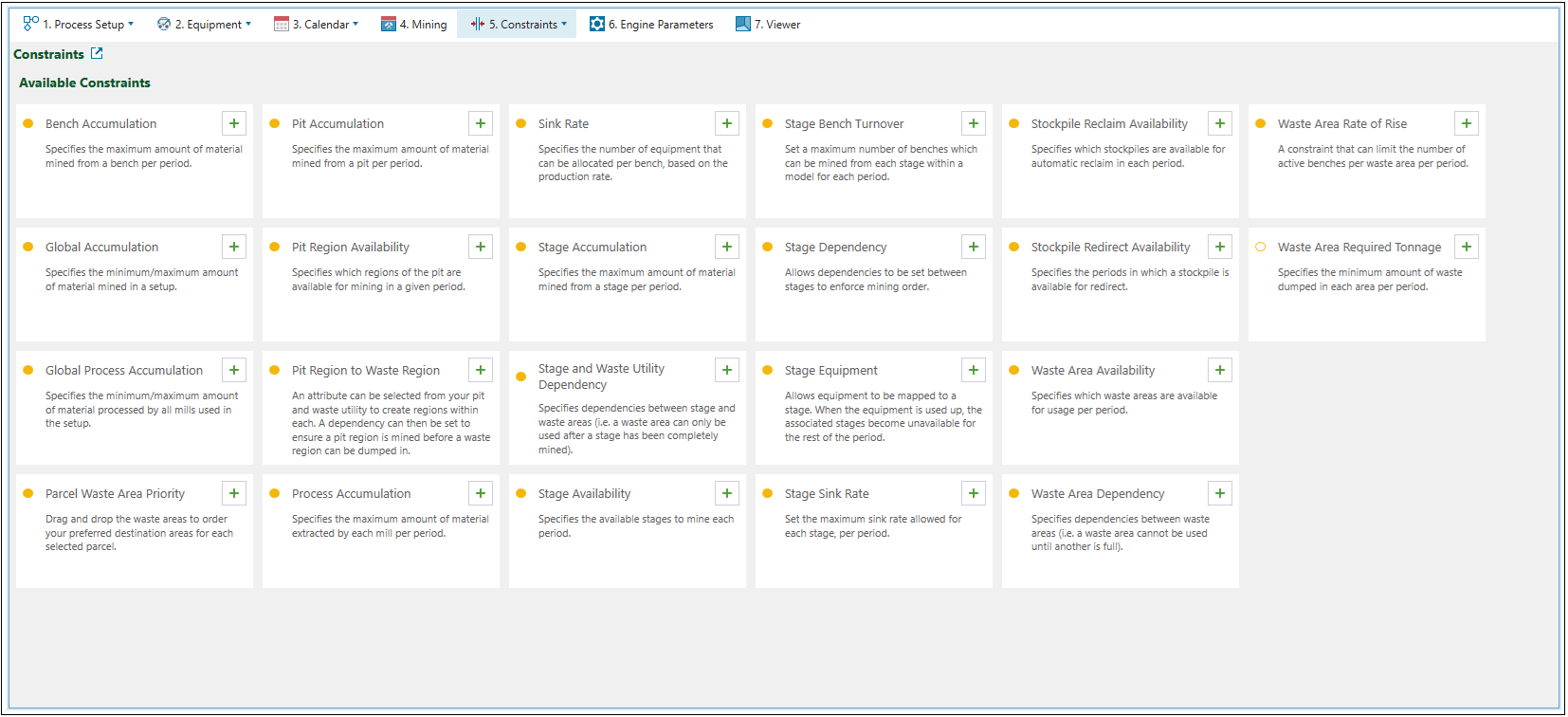Image resolution: width=1568 pixels, height=717 pixels.
Task: Add the Pit Region to Waste Region constraint
Action: coord(481,370)
